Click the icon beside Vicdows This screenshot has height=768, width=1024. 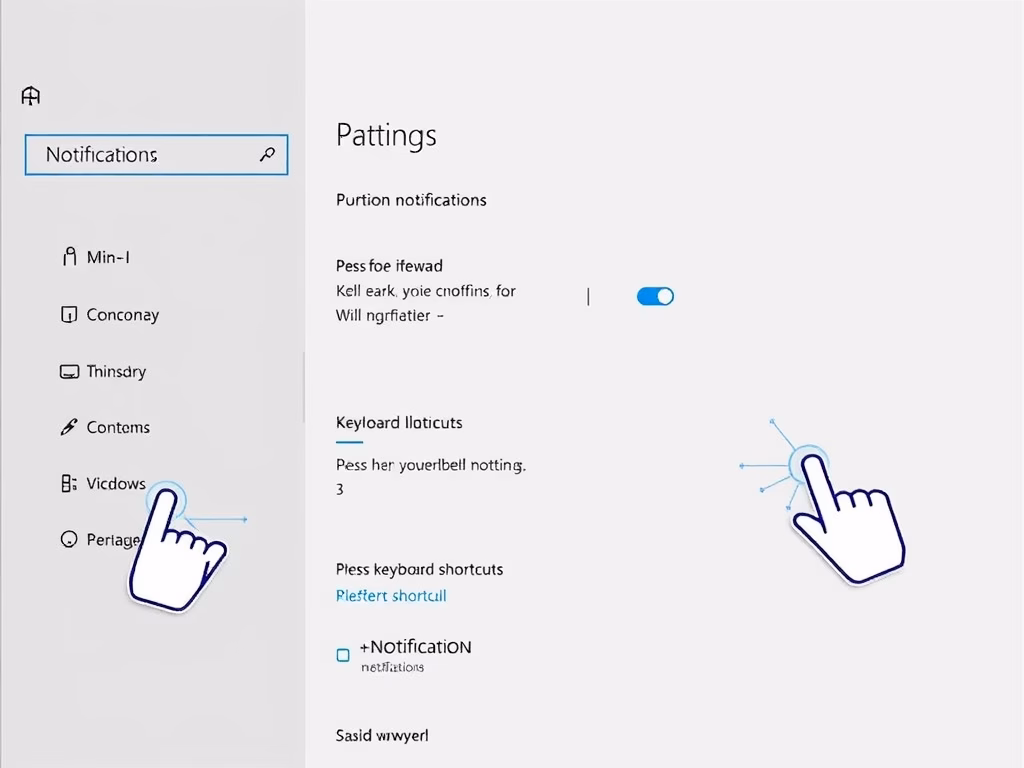tap(69, 484)
